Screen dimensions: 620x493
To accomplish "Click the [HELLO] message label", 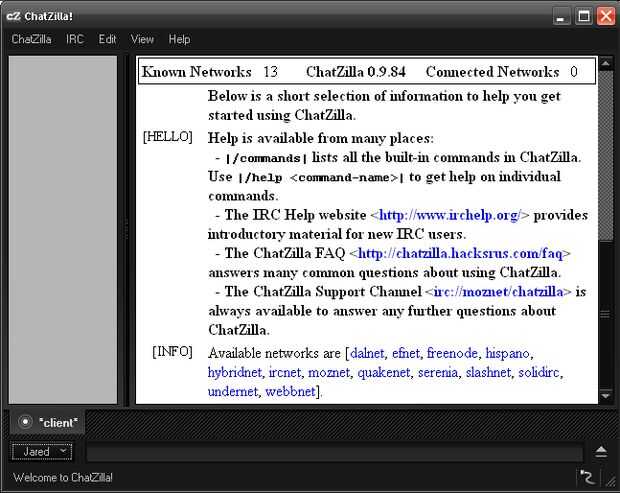I will [168, 137].
